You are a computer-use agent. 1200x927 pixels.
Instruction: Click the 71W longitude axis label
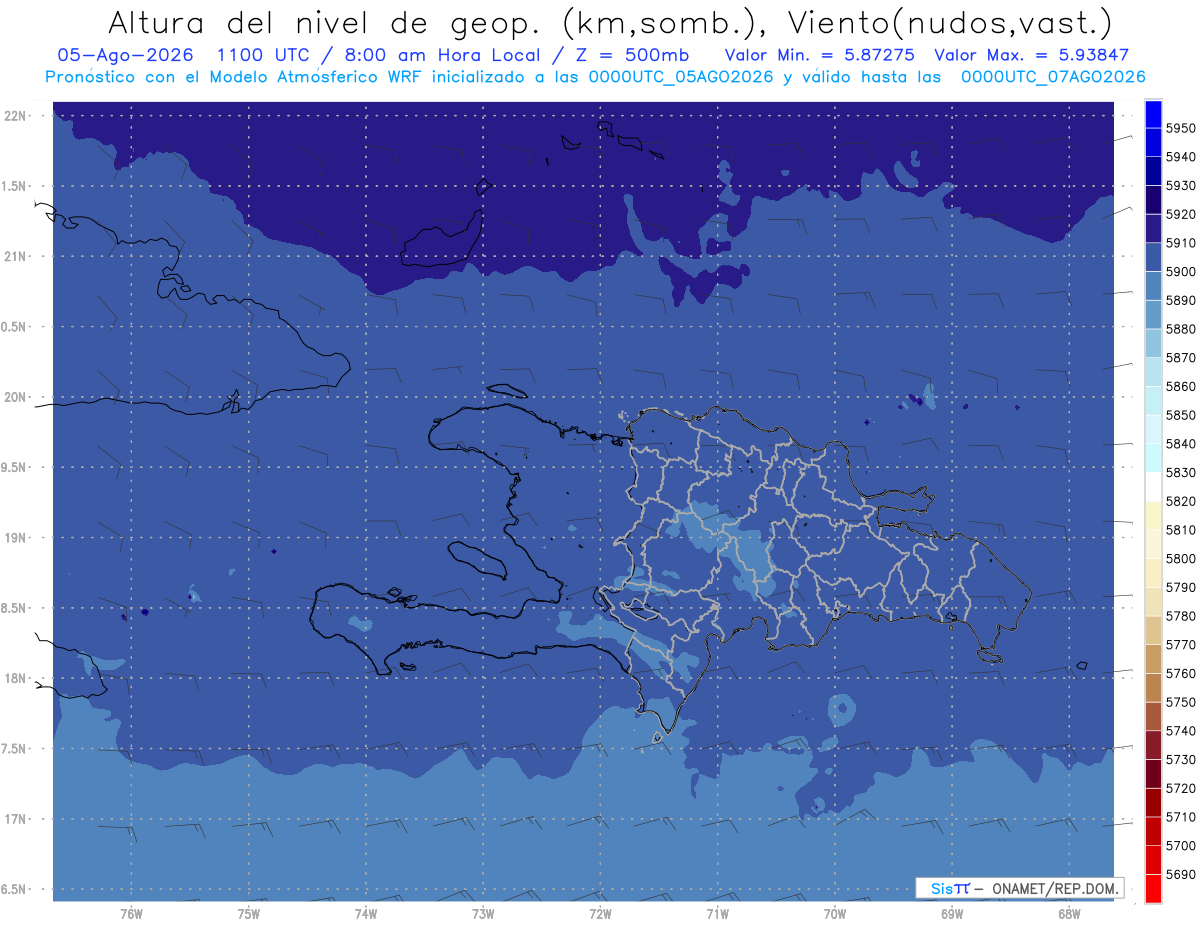pyautogui.click(x=717, y=913)
